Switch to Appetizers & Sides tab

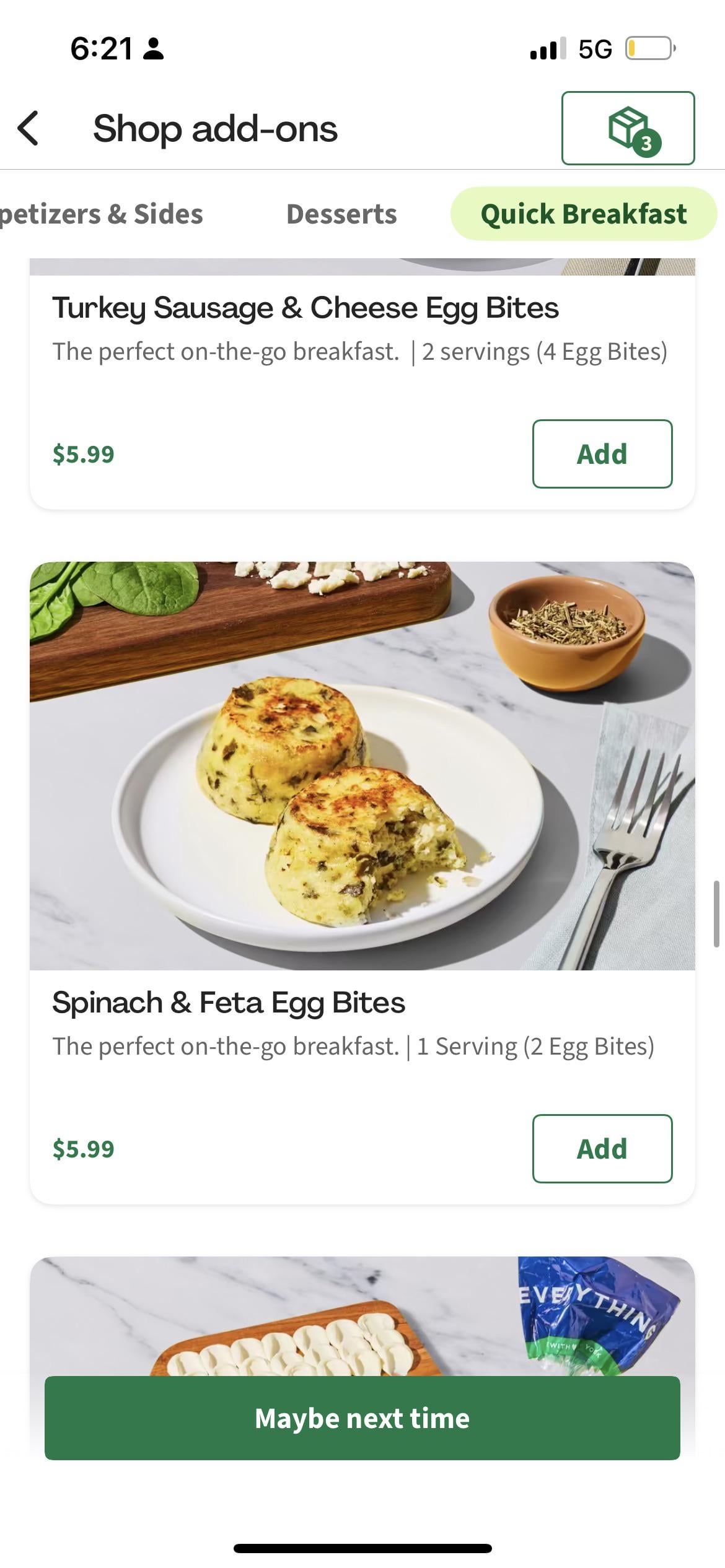click(x=102, y=214)
